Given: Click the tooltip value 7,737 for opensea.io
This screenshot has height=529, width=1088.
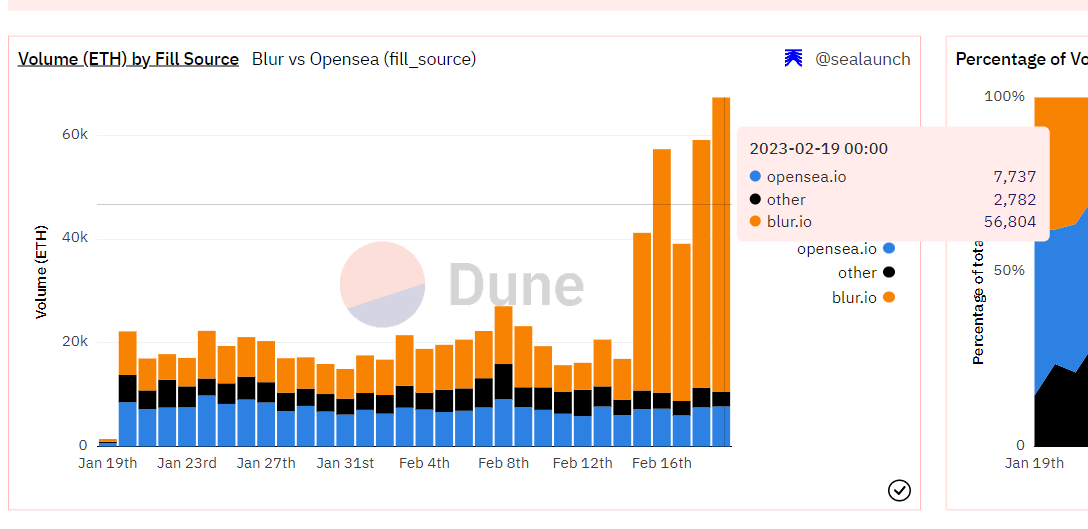Looking at the screenshot, I should click(1014, 177).
